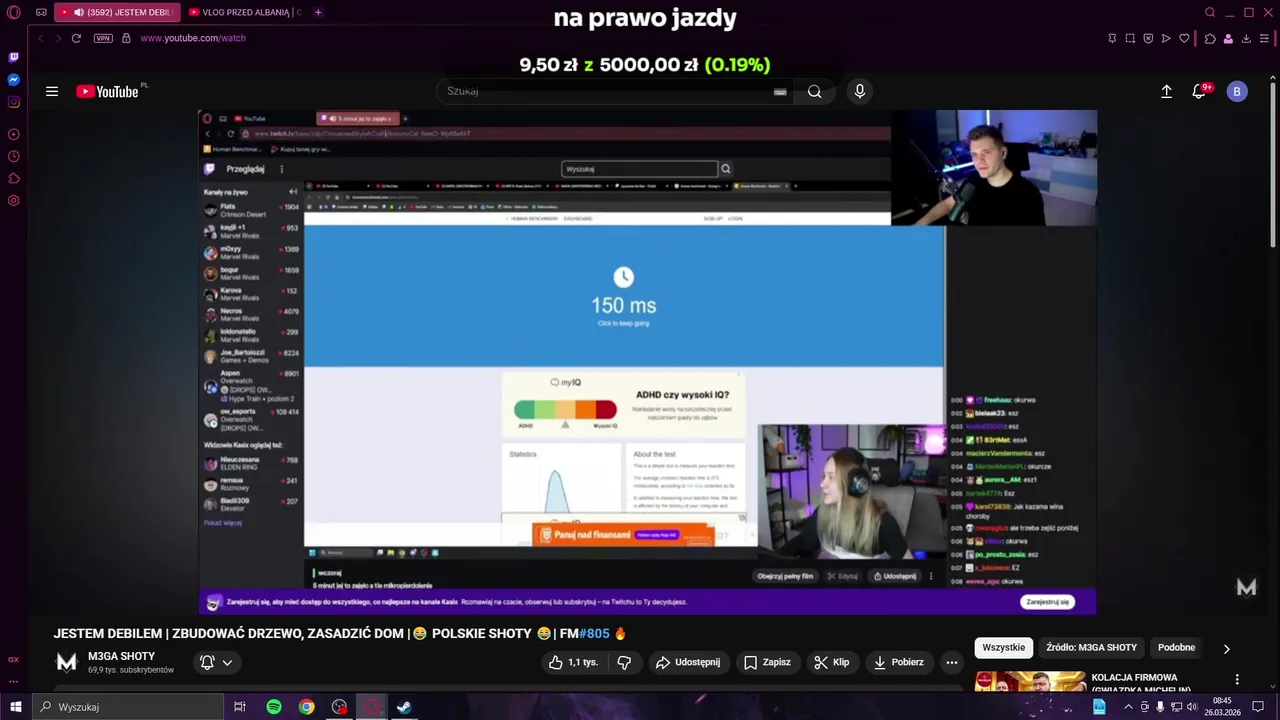Open the YouTube guide hamburger menu
The image size is (1280, 720).
52,91
